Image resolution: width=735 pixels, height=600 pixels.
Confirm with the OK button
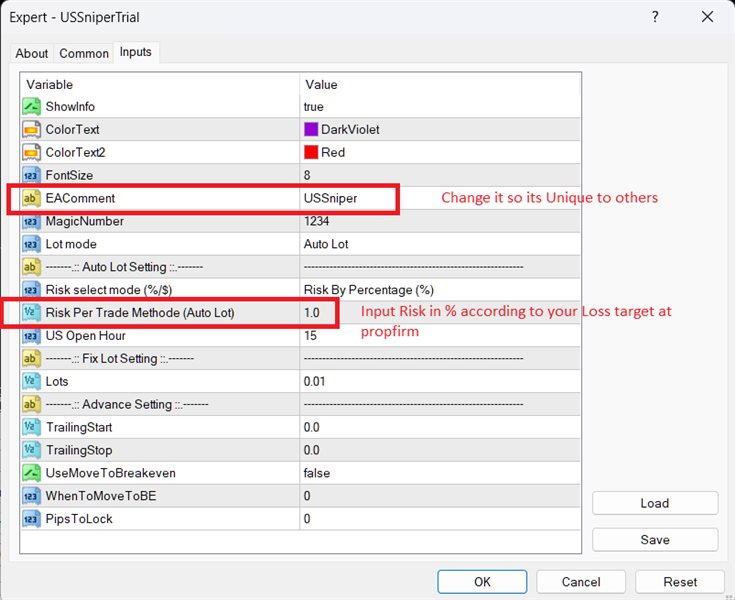[482, 582]
